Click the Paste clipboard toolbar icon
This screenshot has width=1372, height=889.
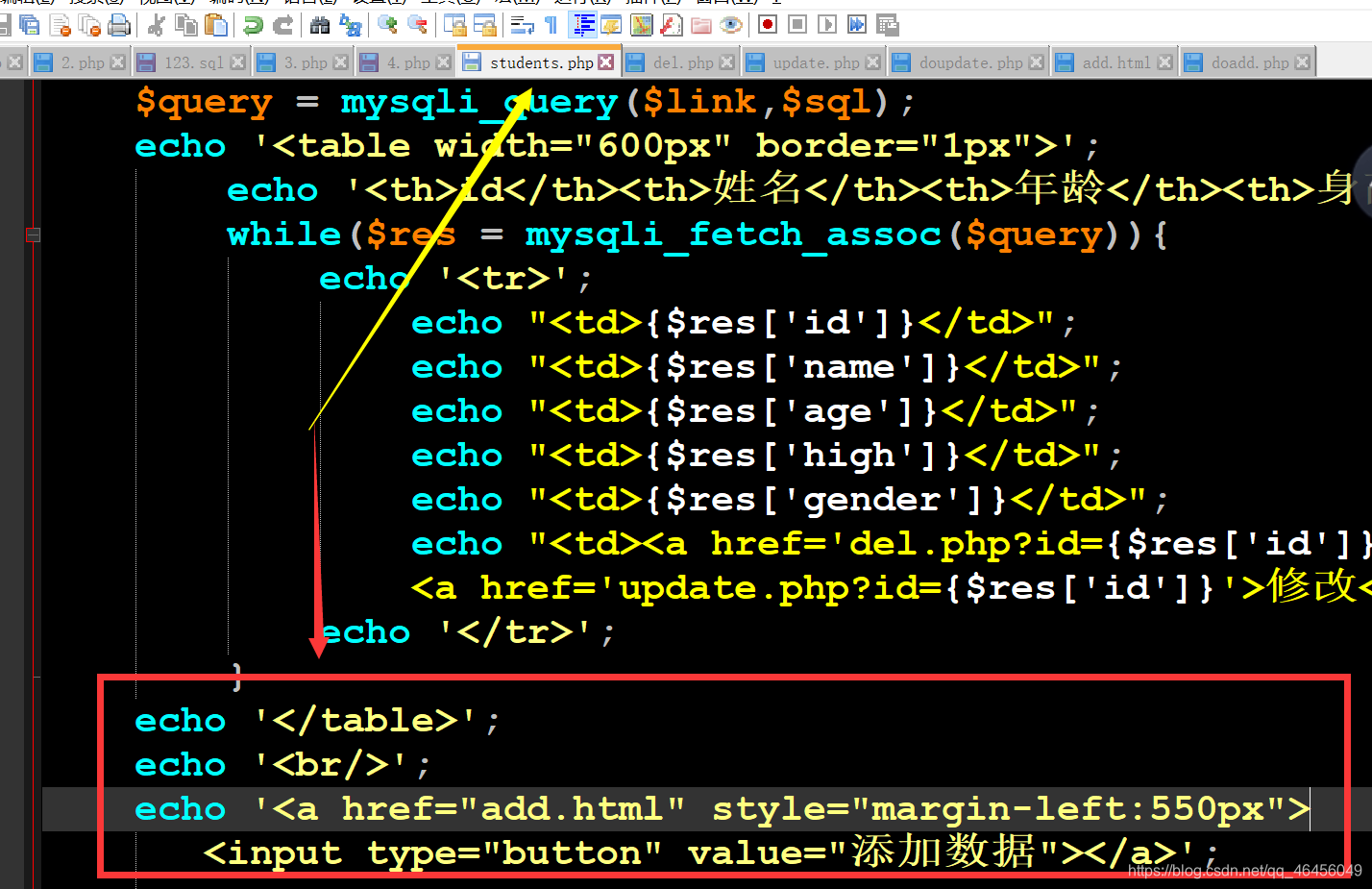[x=217, y=25]
